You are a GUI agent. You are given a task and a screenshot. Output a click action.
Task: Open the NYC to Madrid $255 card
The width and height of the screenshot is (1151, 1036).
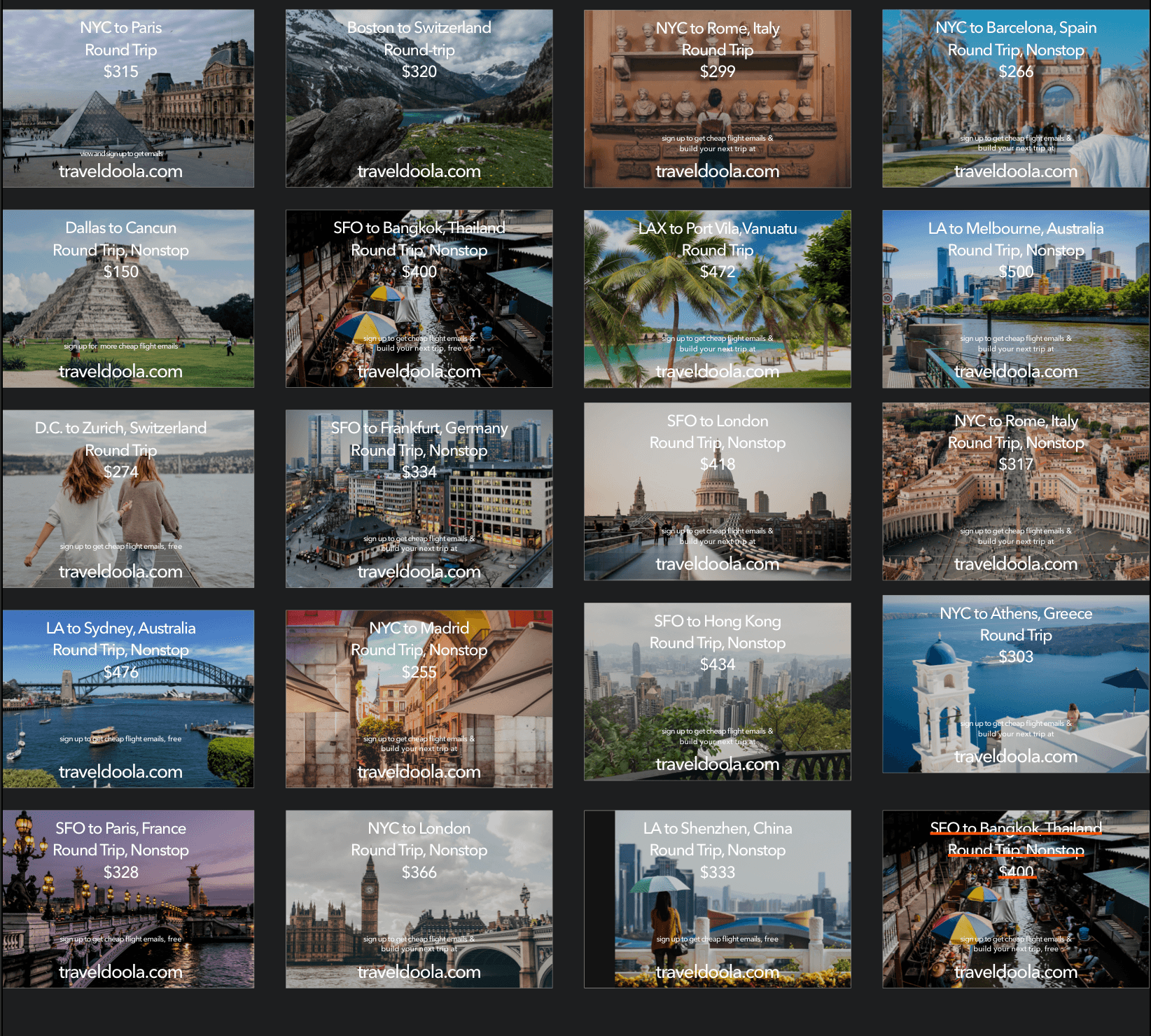[419, 699]
